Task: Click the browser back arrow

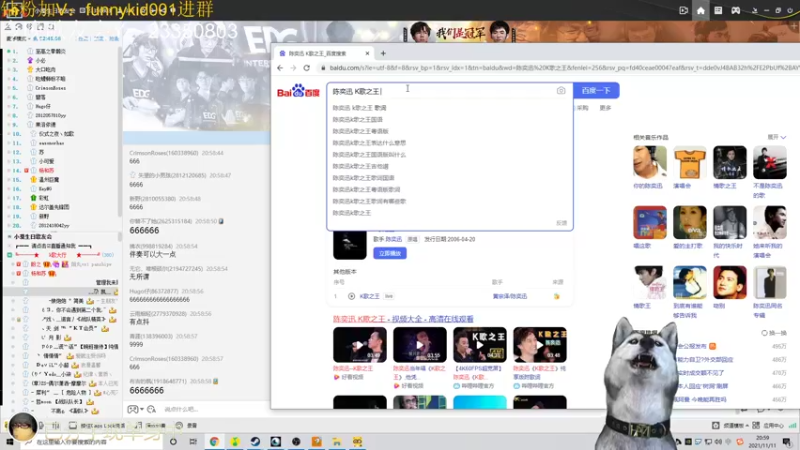Action: (x=280, y=68)
